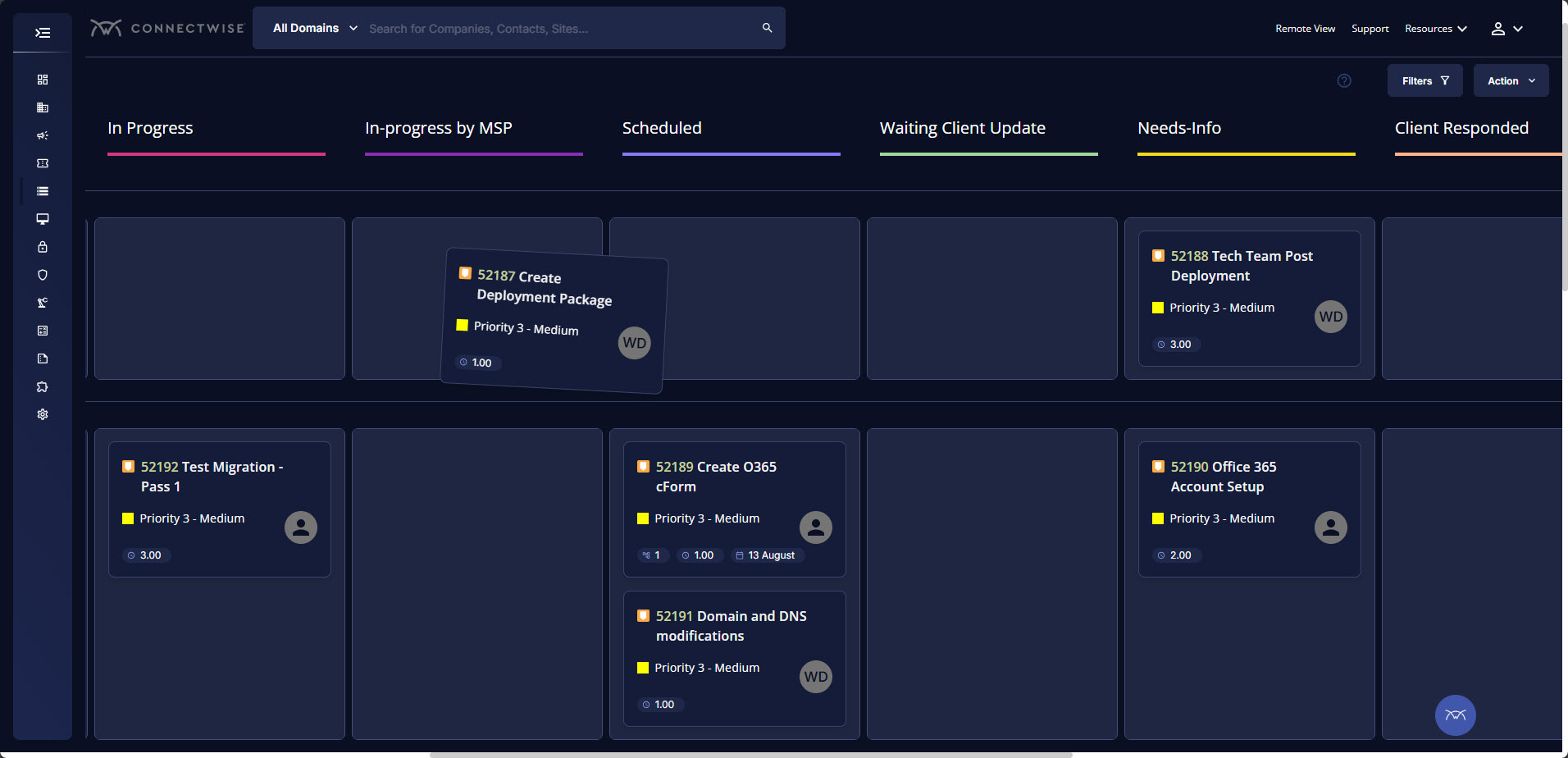This screenshot has width=1568, height=758.
Task: Click the search magnifier icon
Action: coord(767,28)
